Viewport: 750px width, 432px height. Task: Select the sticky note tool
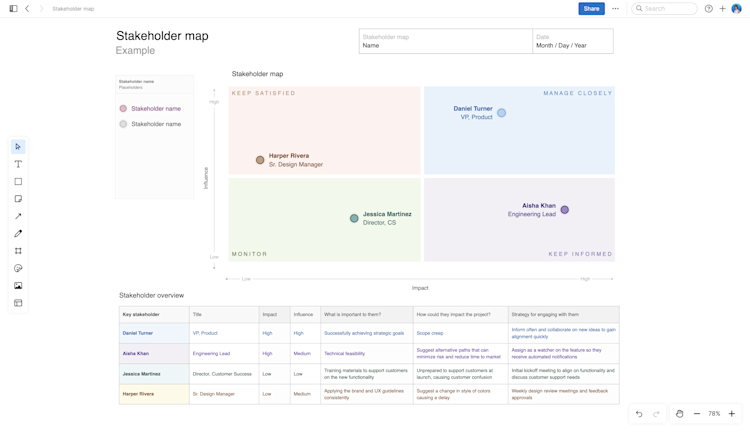[x=18, y=199]
